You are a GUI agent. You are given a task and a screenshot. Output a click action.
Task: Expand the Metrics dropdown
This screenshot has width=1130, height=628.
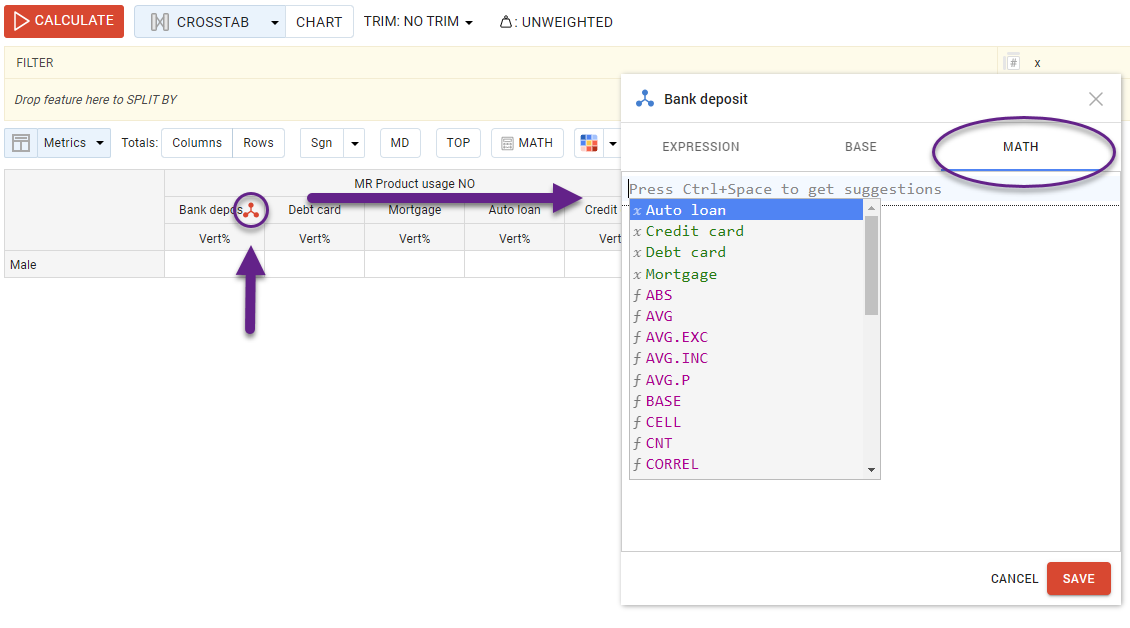tap(100, 143)
